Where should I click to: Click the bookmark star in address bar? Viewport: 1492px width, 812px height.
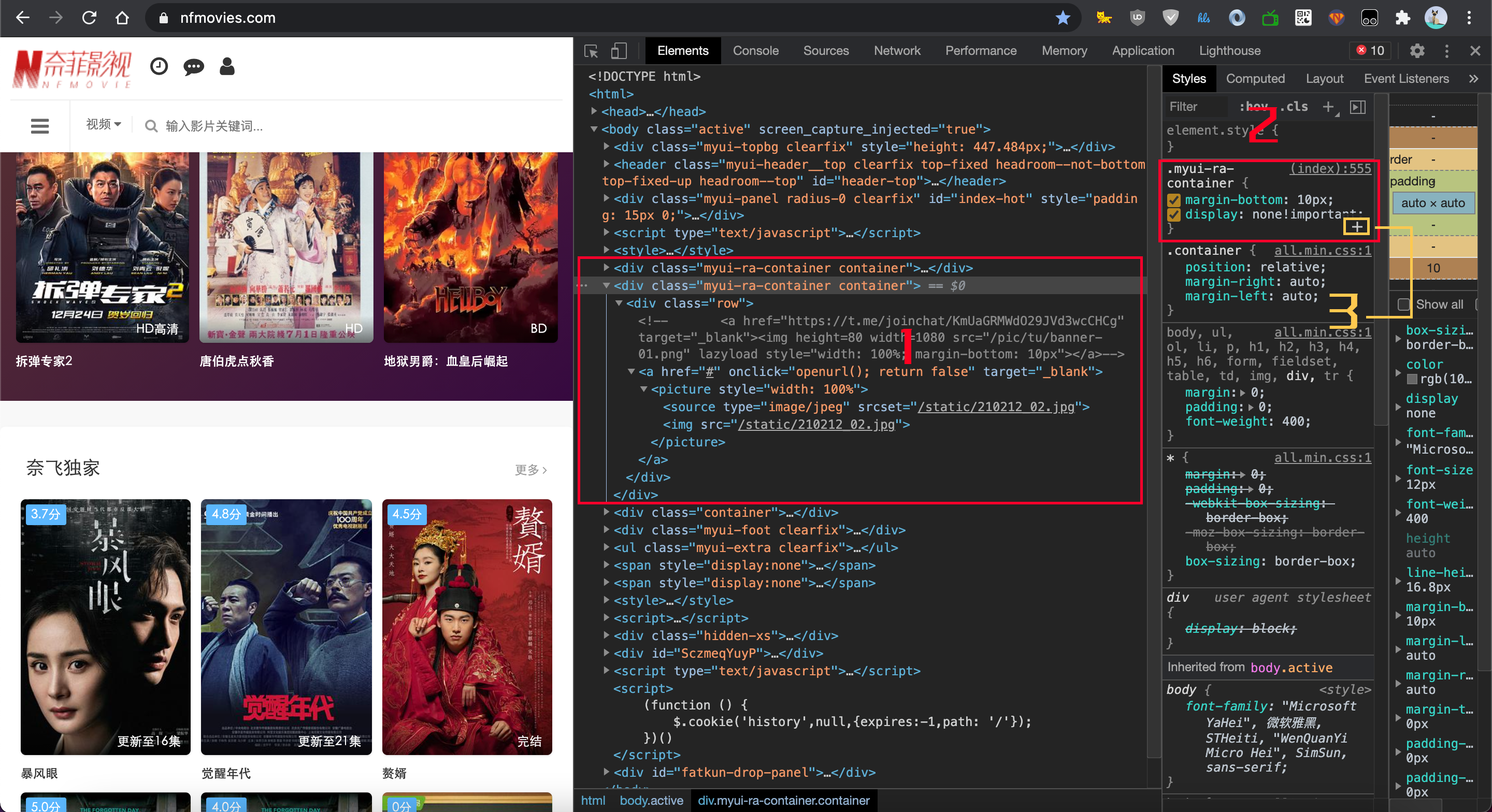[x=1063, y=18]
